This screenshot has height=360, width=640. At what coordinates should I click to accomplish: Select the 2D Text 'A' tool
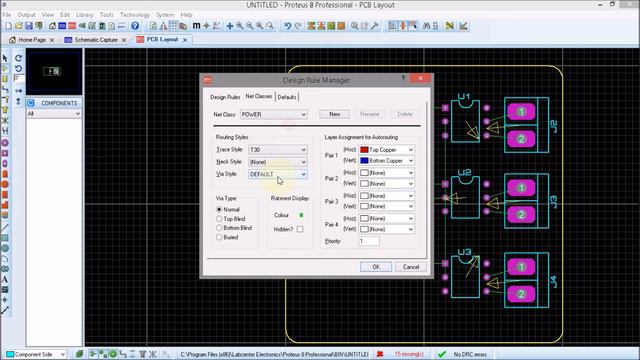(5, 280)
